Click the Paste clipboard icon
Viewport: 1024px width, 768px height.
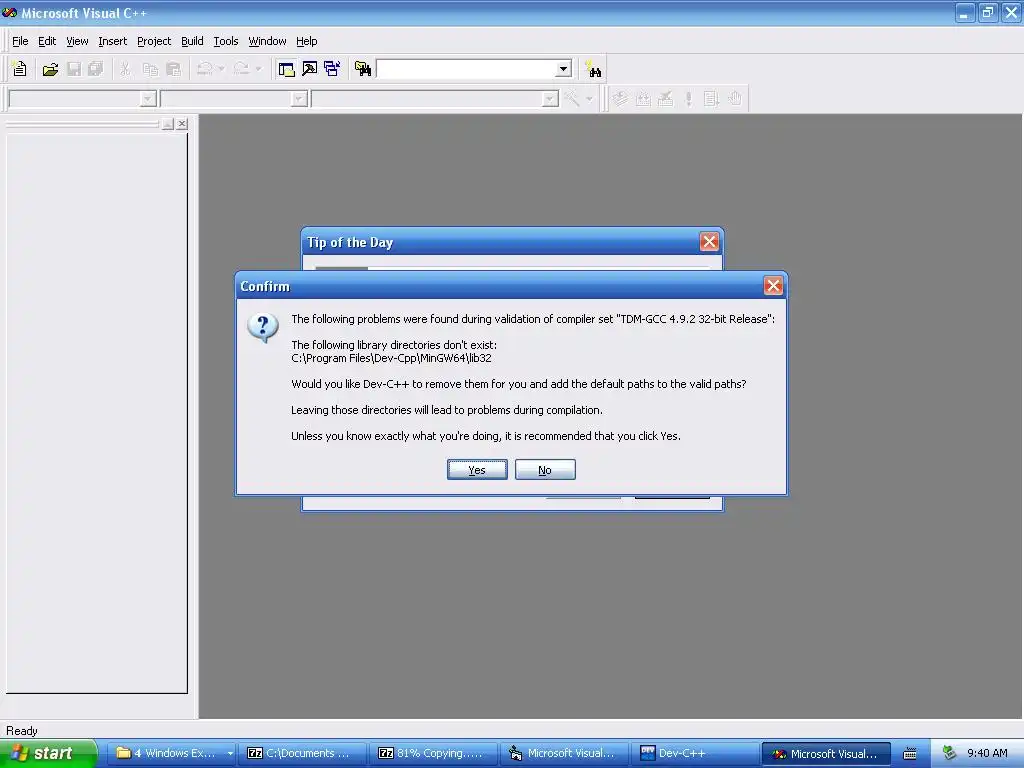pos(173,69)
